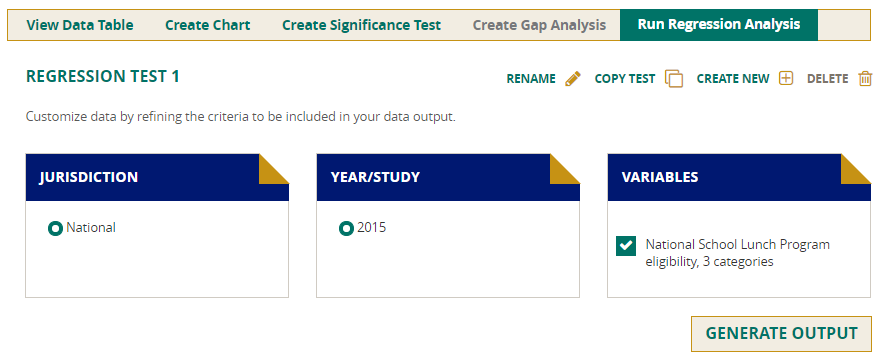Click the trash can Delete icon

(865, 79)
